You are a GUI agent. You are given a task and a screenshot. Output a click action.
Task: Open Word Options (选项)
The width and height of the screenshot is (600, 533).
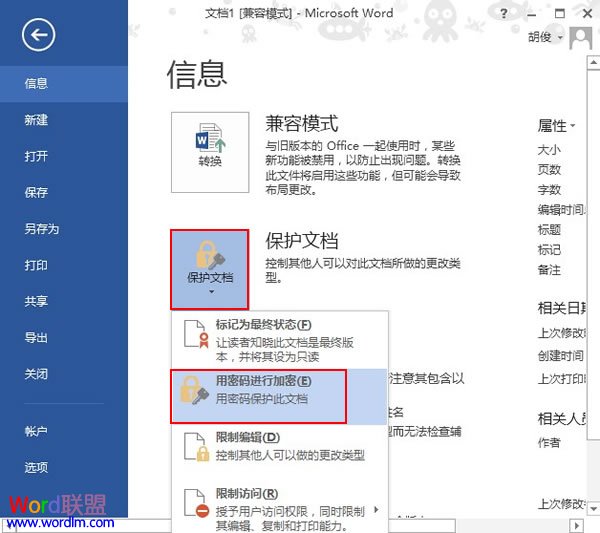[x=64, y=467]
